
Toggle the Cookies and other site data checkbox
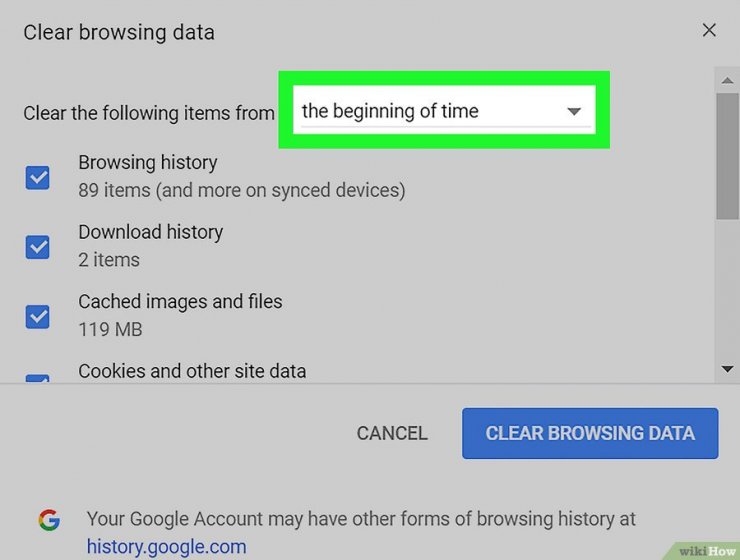[37, 378]
